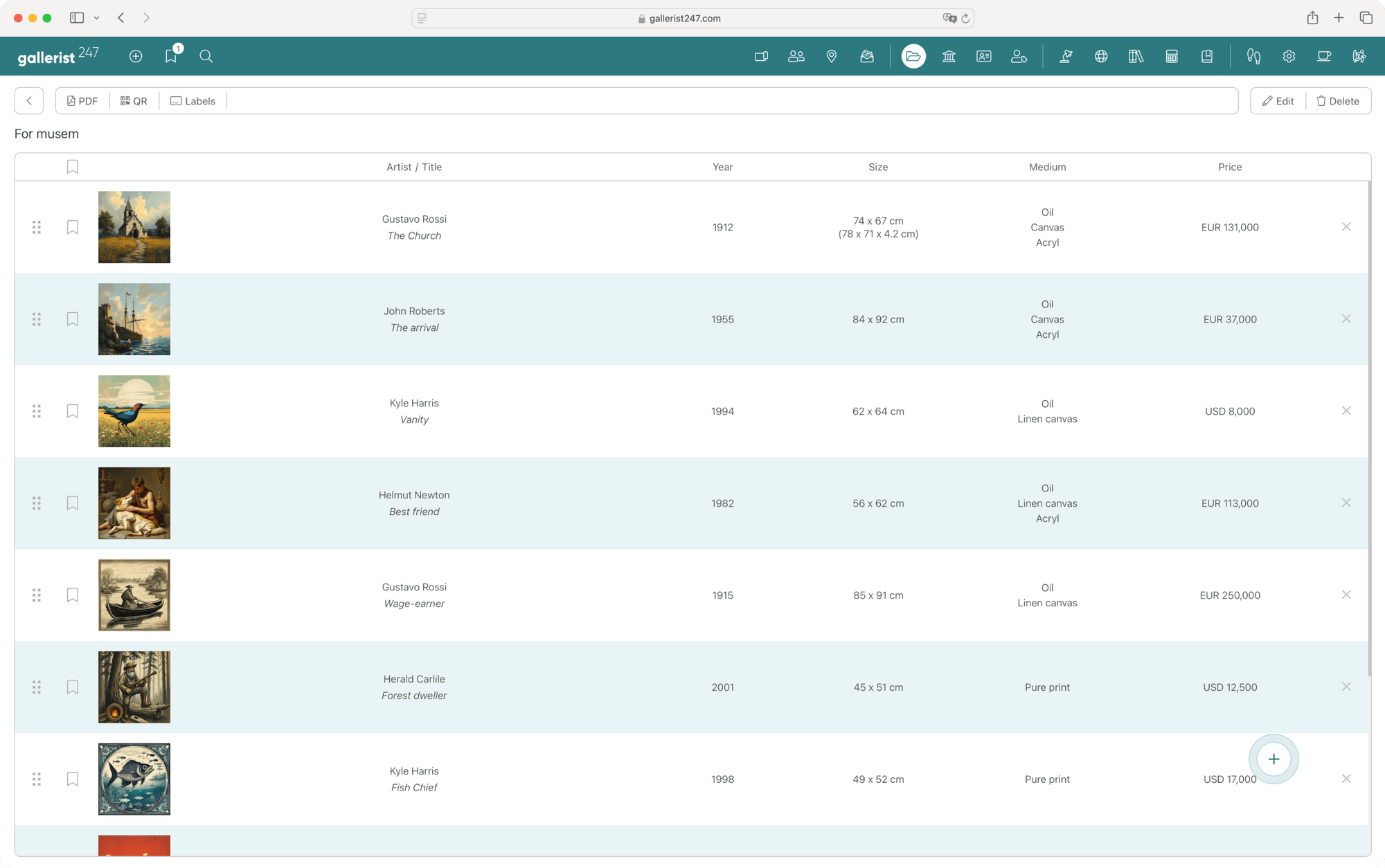Click the Labels toolbar item
The image size is (1385, 868).
pos(193,101)
